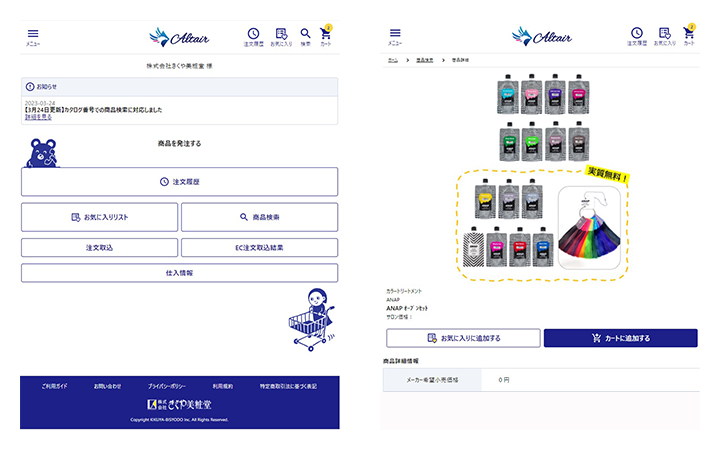The height and width of the screenshot is (450, 720).
Task: Select the 注文取込 button
Action: coord(100,248)
